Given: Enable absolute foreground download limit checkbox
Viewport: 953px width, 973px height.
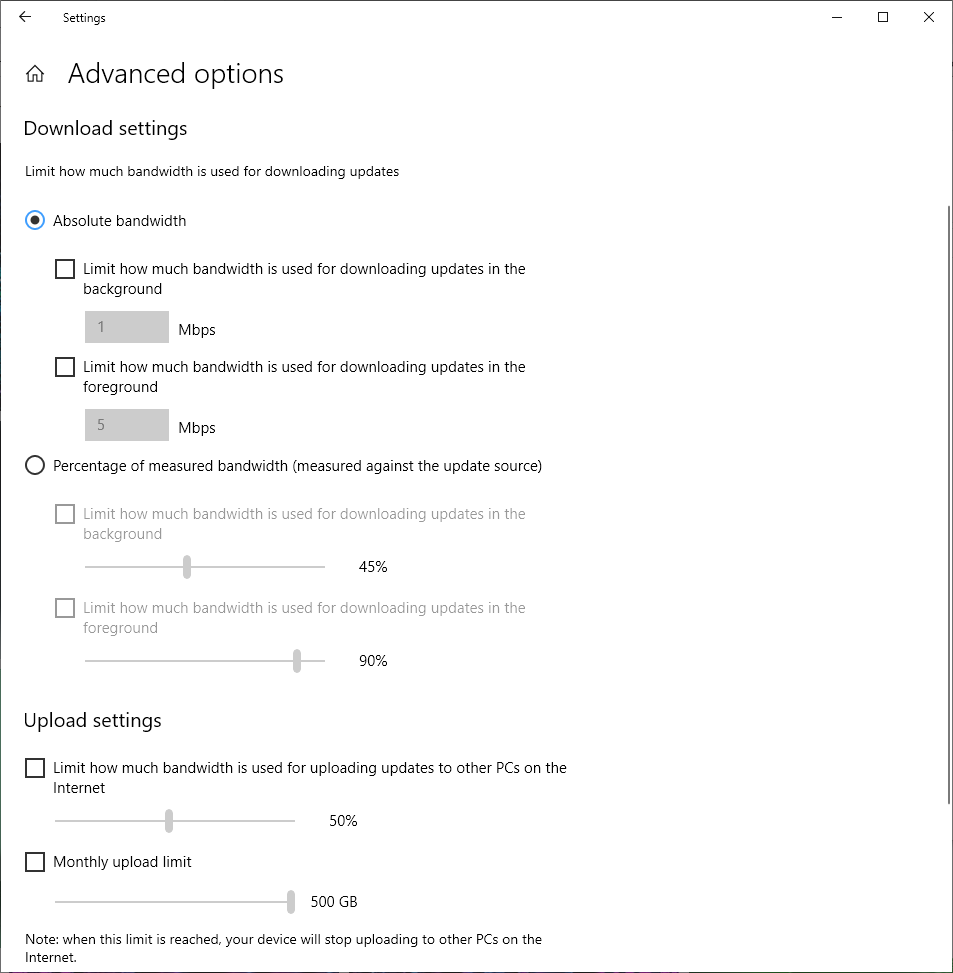Looking at the screenshot, I should pyautogui.click(x=65, y=367).
